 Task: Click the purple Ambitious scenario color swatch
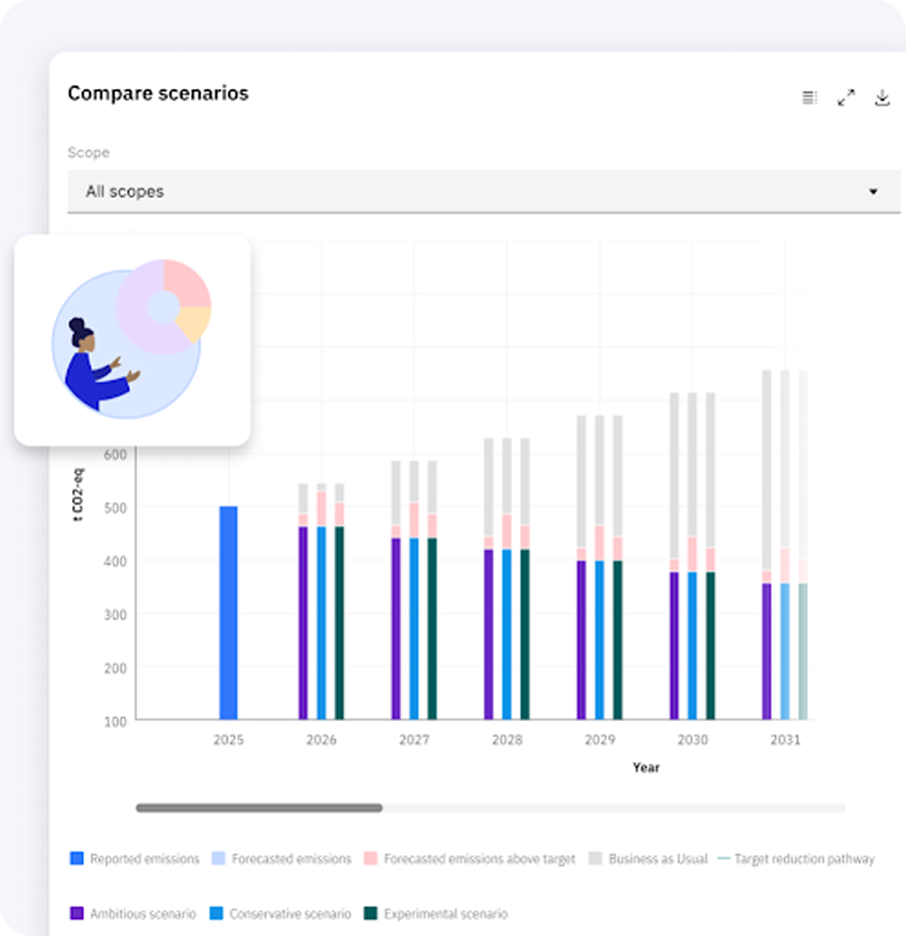pos(77,913)
